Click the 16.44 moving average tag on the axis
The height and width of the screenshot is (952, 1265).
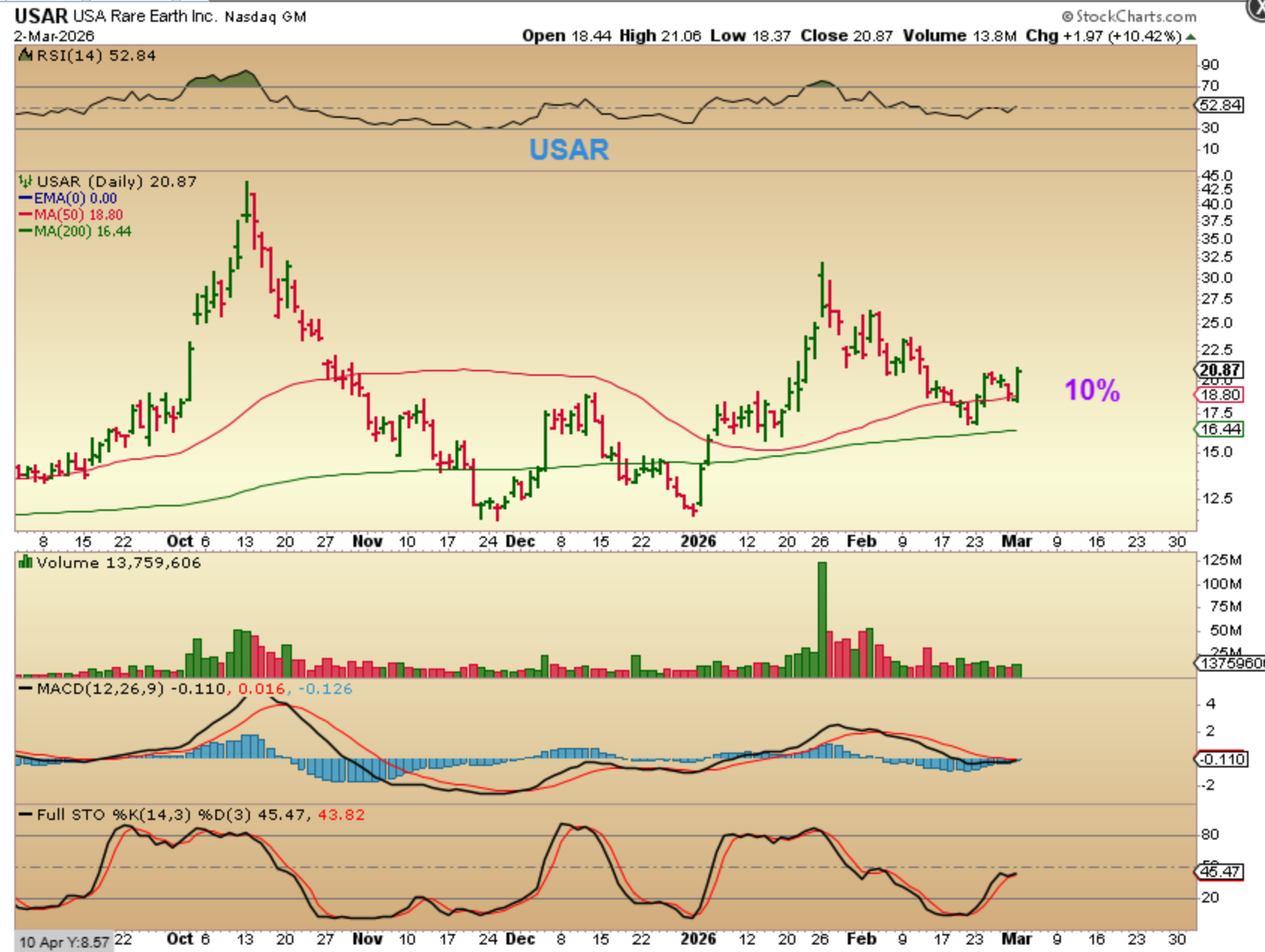point(1220,429)
